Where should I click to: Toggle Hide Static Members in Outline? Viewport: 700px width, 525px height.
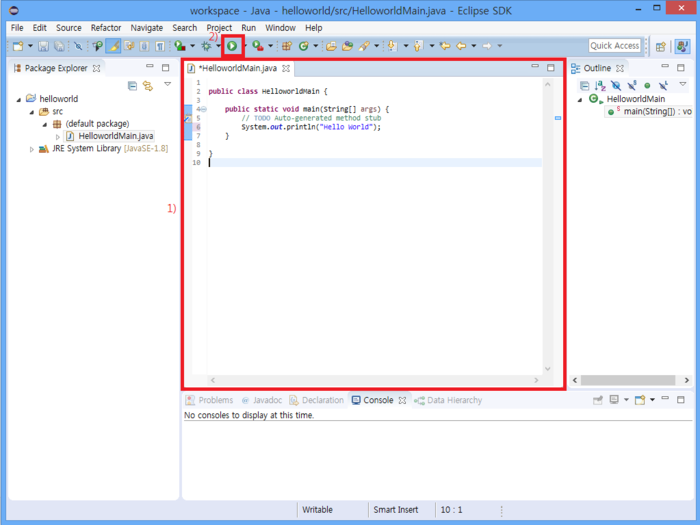[632, 85]
